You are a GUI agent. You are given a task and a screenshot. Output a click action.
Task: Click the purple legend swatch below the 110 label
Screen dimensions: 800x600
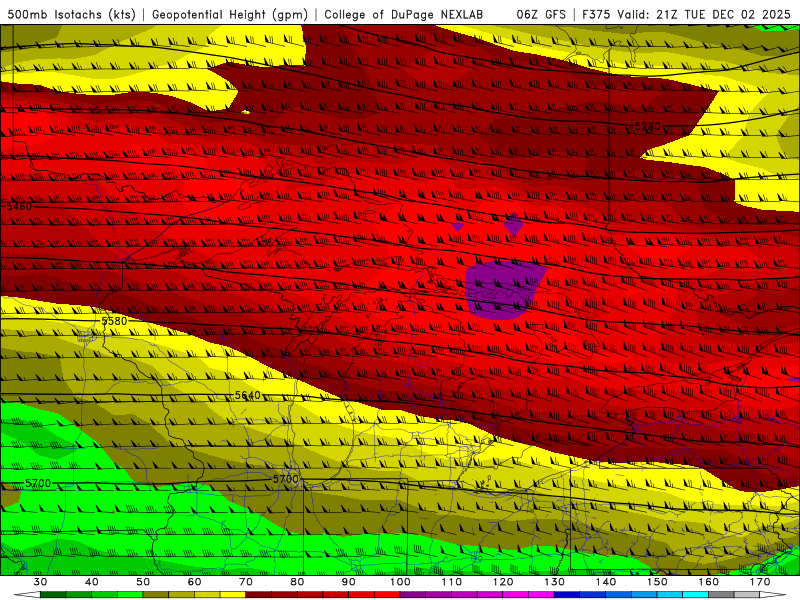pos(439,595)
